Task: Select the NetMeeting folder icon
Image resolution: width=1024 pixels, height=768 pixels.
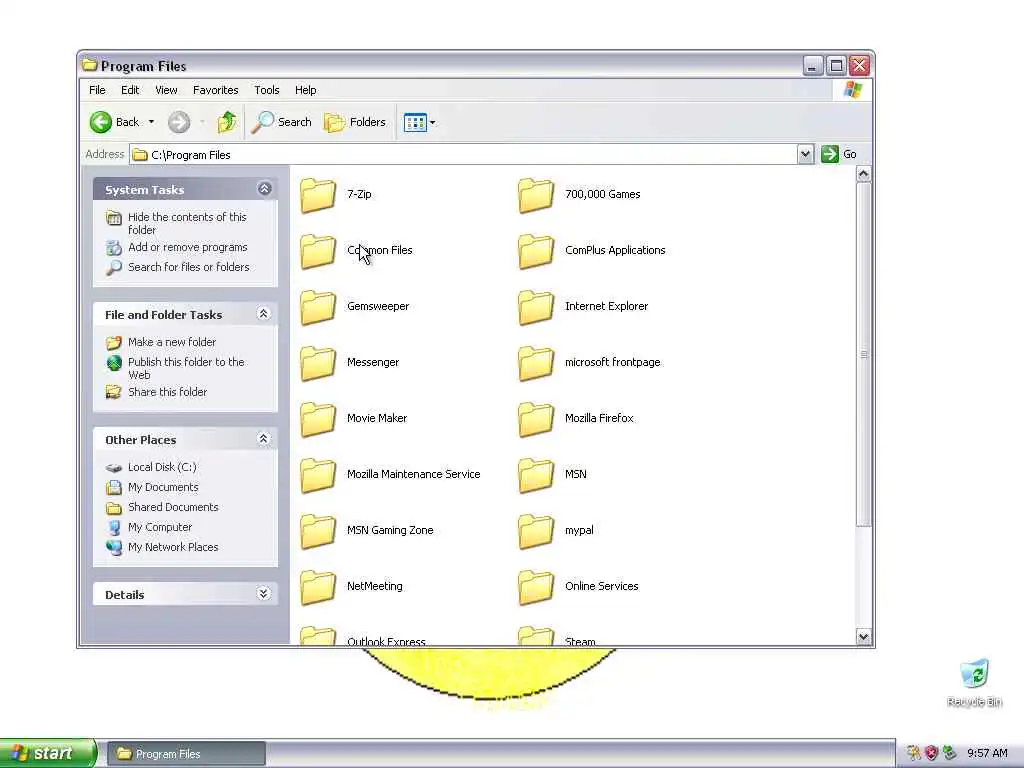Action: (x=318, y=587)
